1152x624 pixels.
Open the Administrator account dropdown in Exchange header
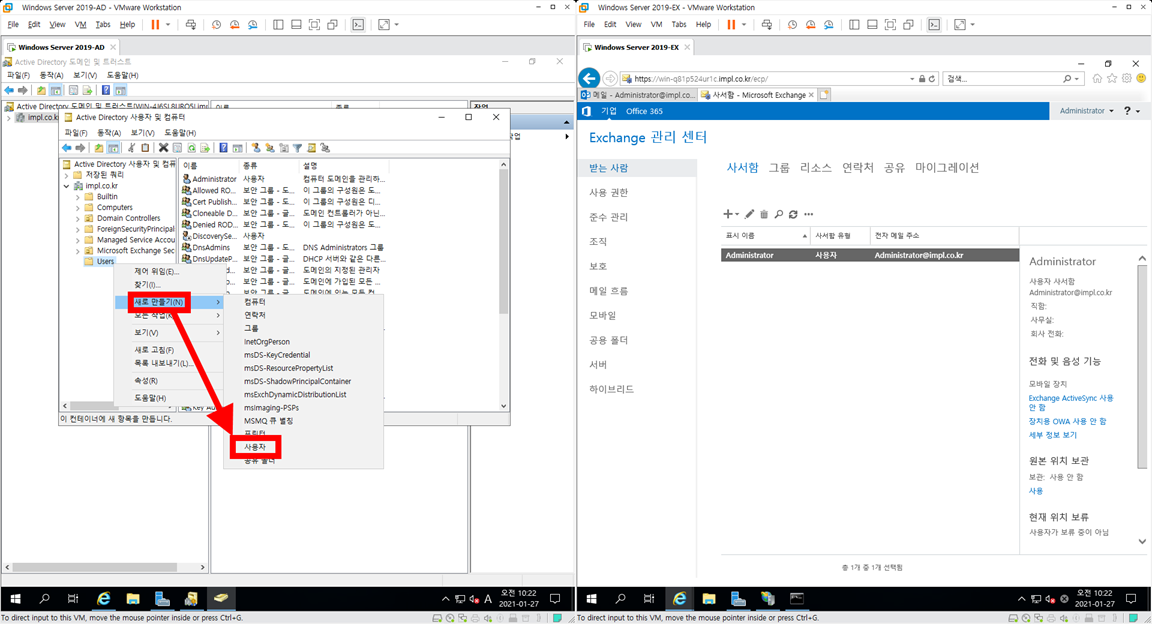pyautogui.click(x=1086, y=111)
